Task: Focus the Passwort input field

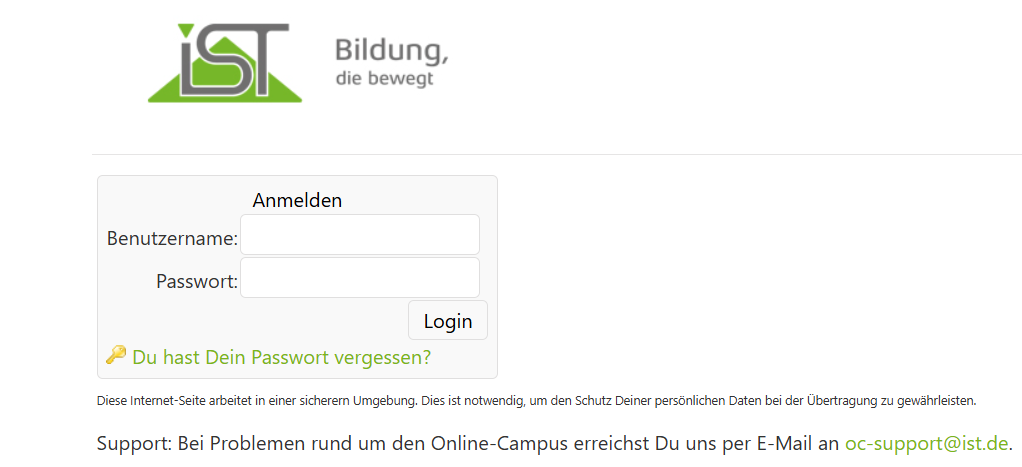Action: click(359, 278)
